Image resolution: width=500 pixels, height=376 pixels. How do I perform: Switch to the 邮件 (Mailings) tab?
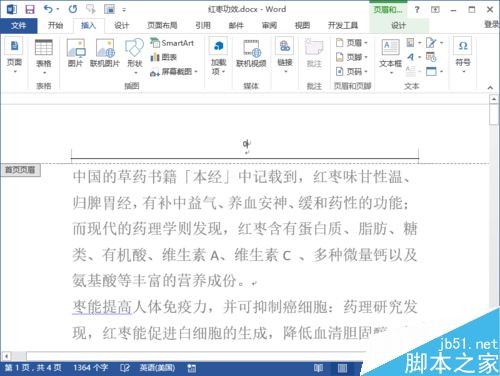coord(236,25)
